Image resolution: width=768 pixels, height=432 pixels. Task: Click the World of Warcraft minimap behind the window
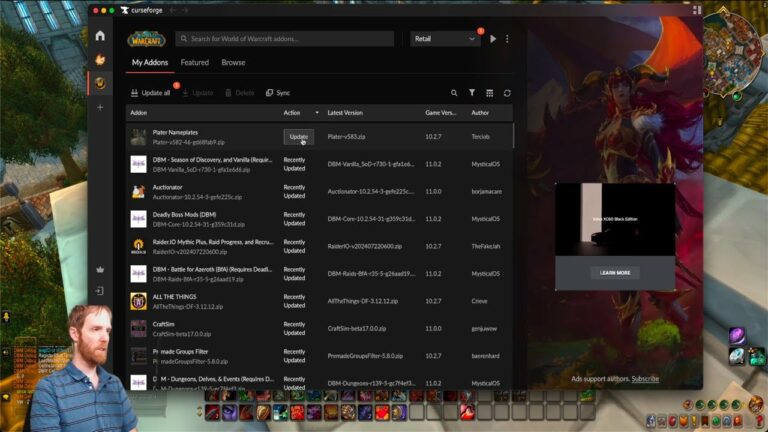point(733,53)
